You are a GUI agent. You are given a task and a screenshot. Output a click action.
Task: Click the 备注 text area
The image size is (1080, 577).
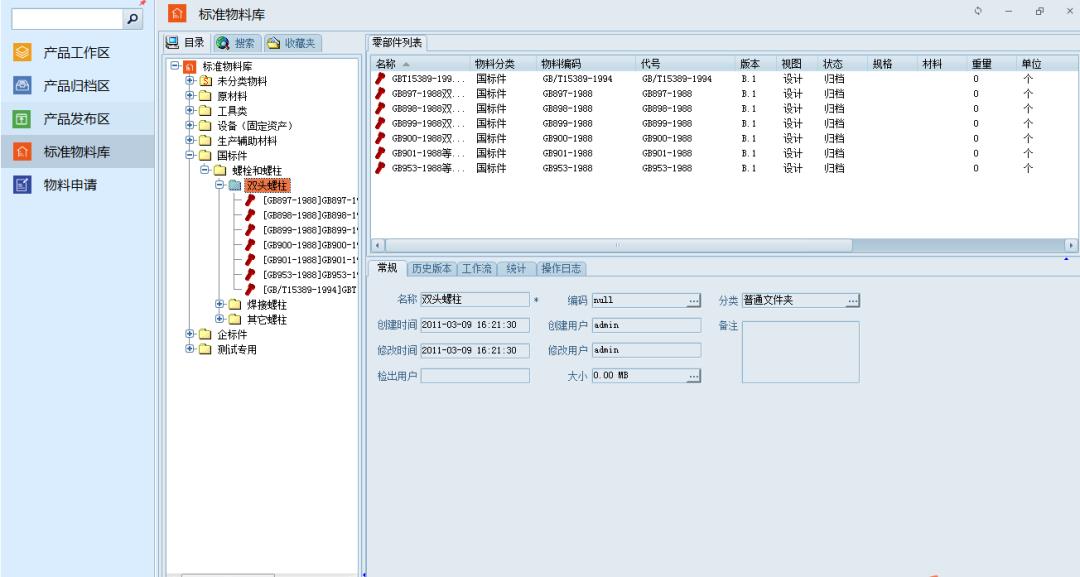(x=800, y=352)
